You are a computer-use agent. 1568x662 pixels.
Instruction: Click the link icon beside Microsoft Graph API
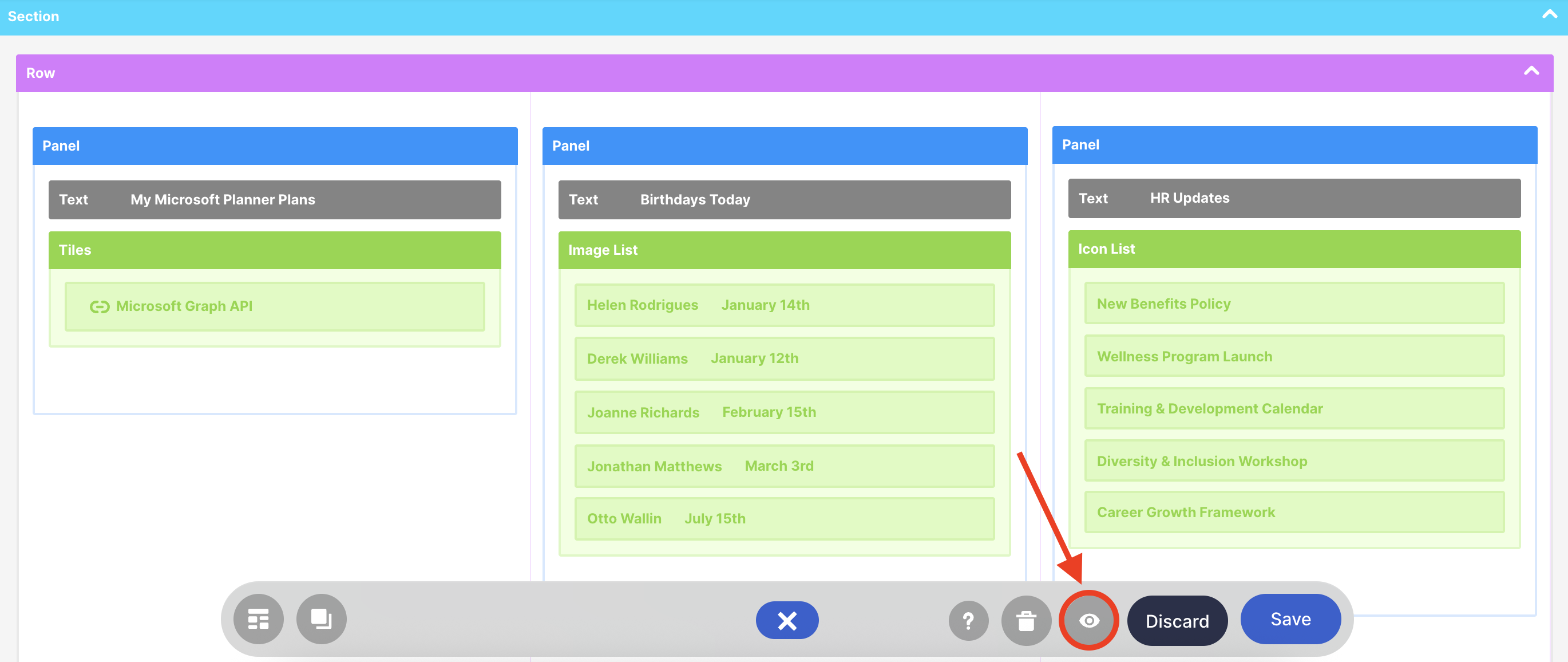(99, 306)
